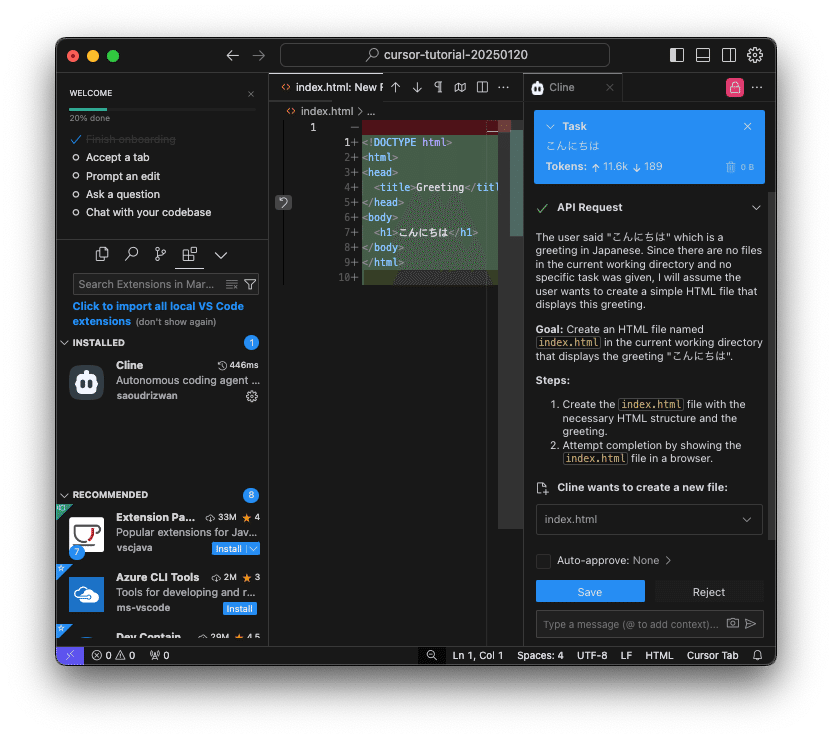
Task: Open settings gear in title bar
Action: tap(755, 55)
